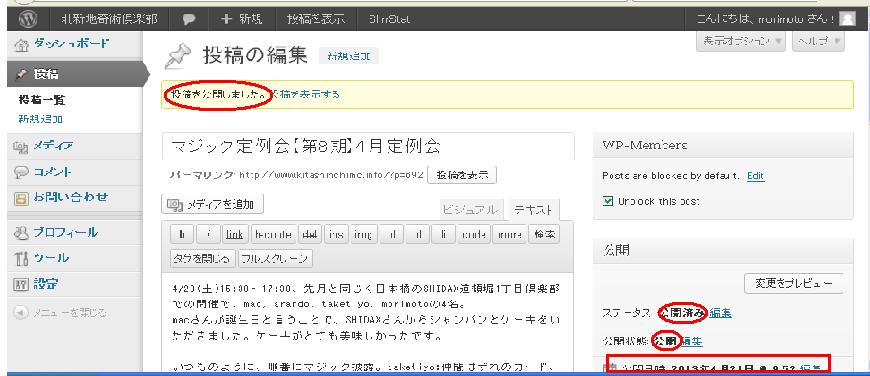Click the 検索 toolbar button
Screen dimensions: 870x376
tap(544, 235)
